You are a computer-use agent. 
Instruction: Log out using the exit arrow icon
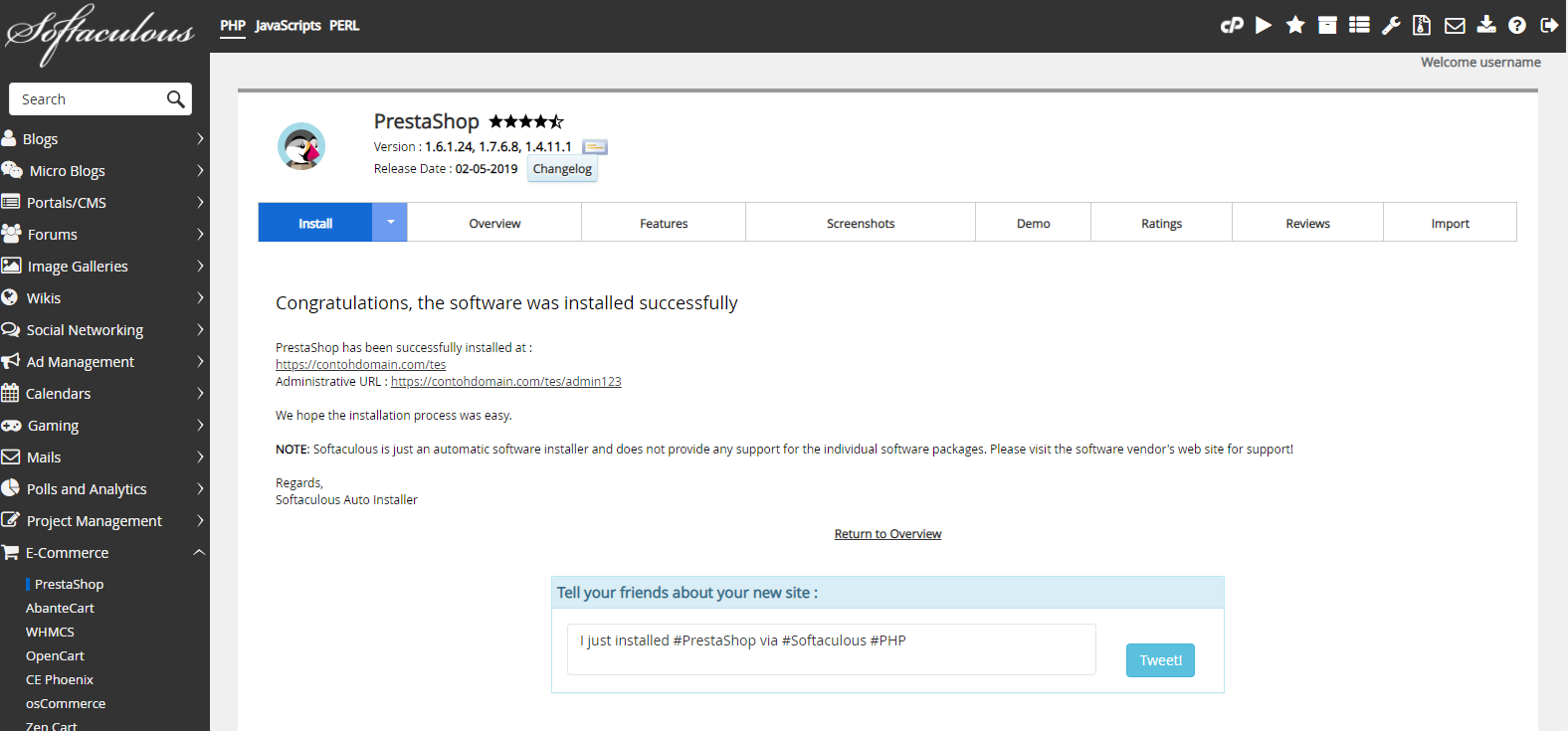pyautogui.click(x=1549, y=25)
